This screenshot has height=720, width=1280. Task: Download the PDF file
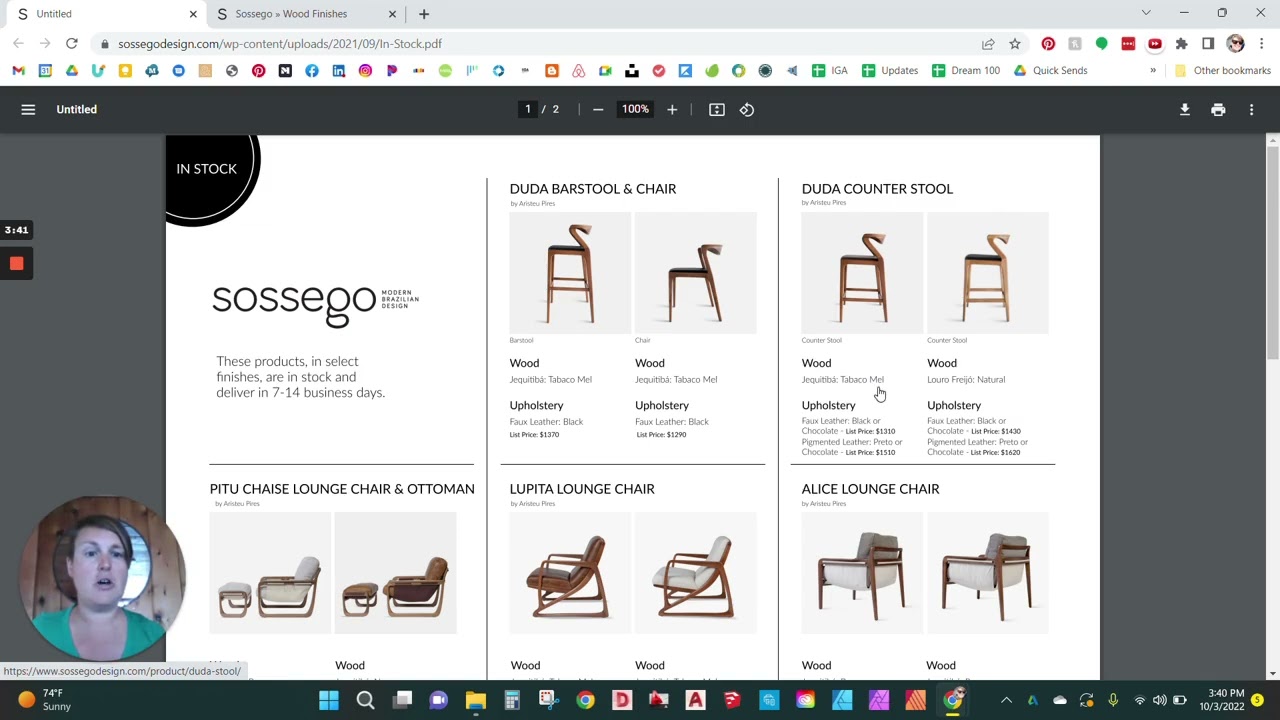pos(1184,109)
